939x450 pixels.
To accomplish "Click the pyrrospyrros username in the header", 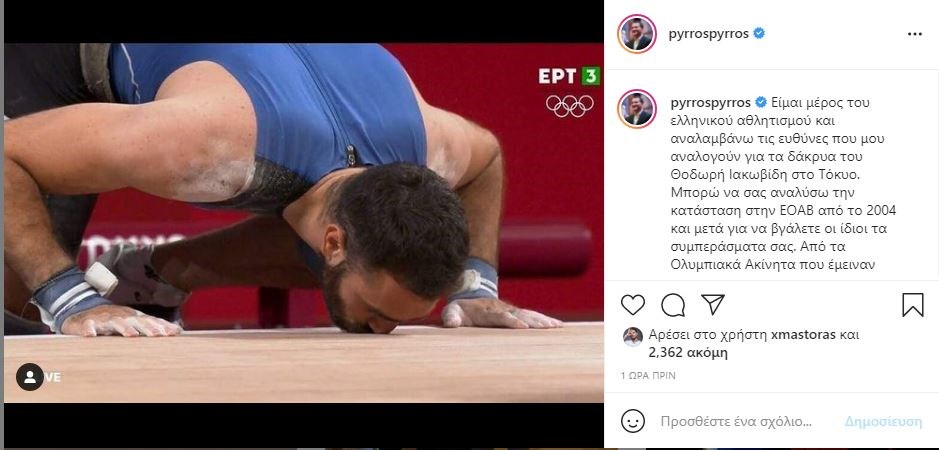I will tap(708, 34).
